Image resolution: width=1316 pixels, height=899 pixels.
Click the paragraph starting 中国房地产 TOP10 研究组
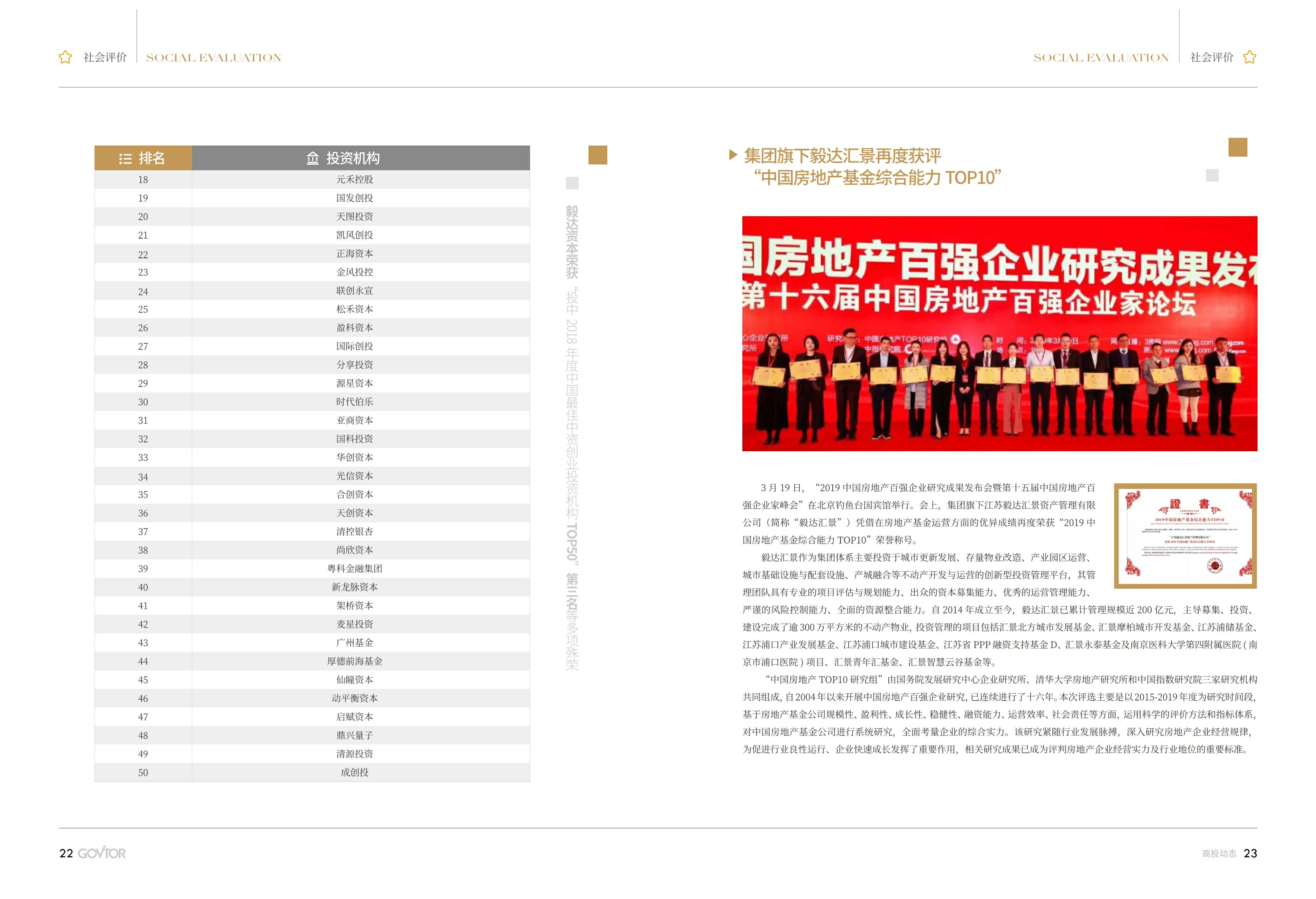tap(999, 714)
